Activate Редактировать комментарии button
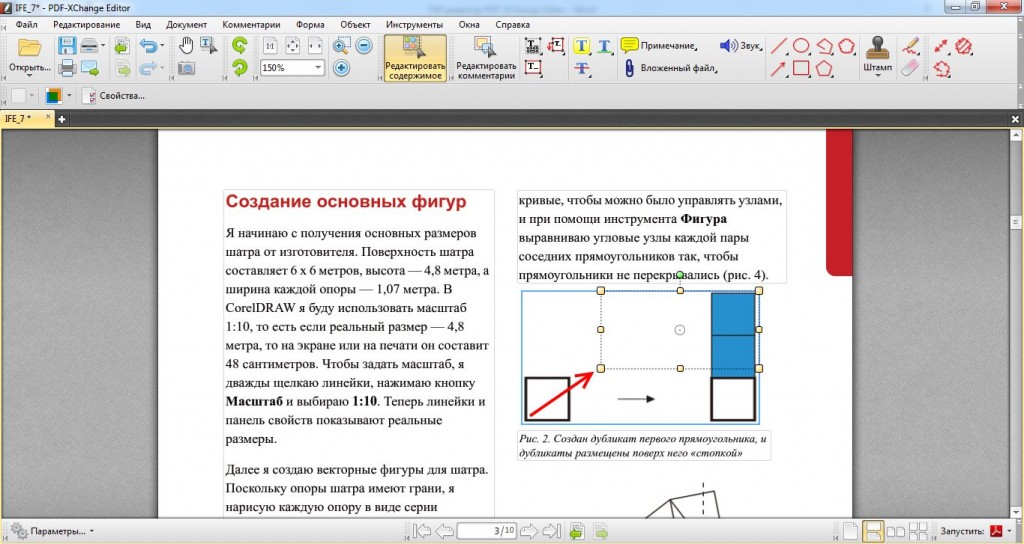 (486, 59)
